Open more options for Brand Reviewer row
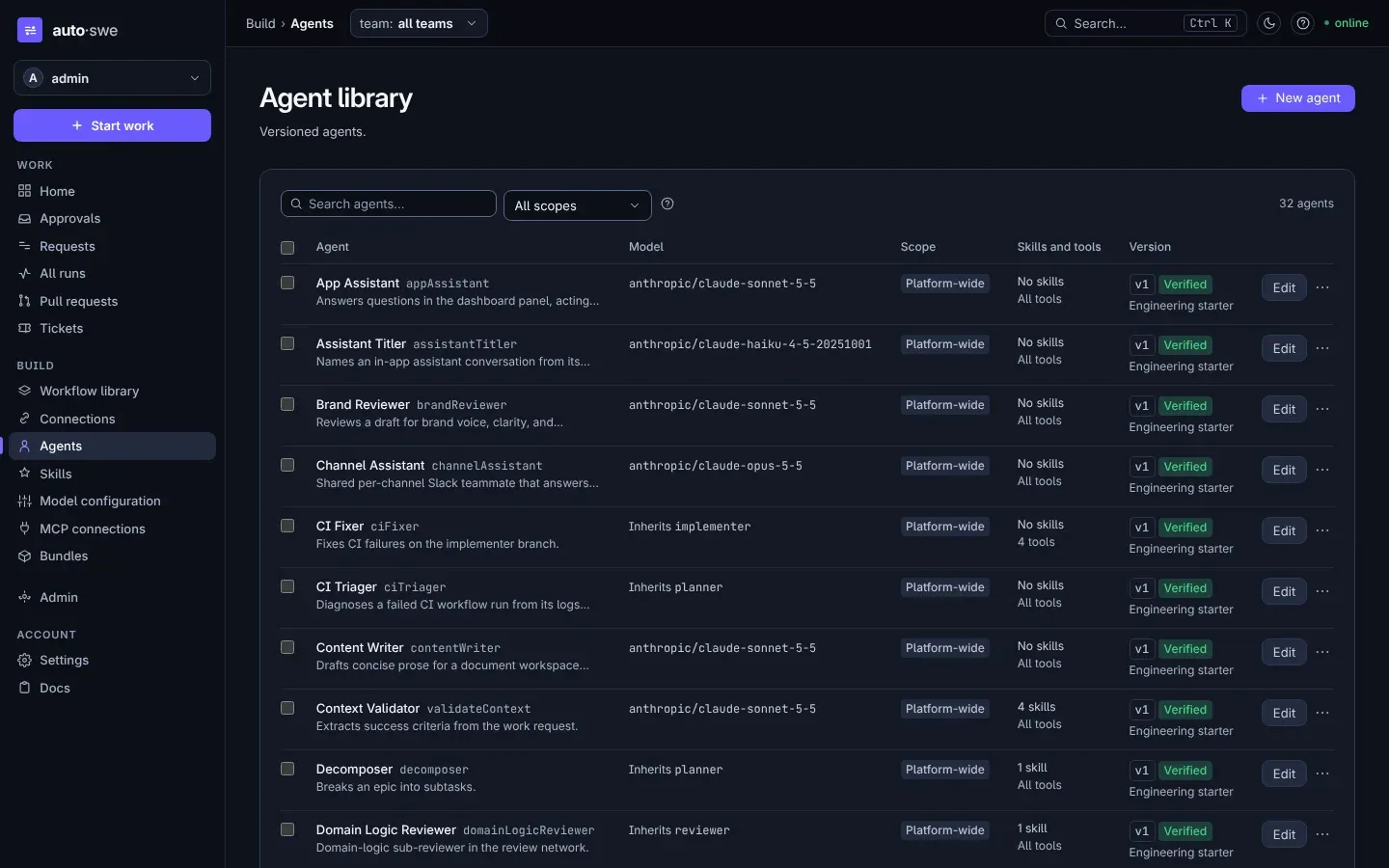 [1322, 409]
